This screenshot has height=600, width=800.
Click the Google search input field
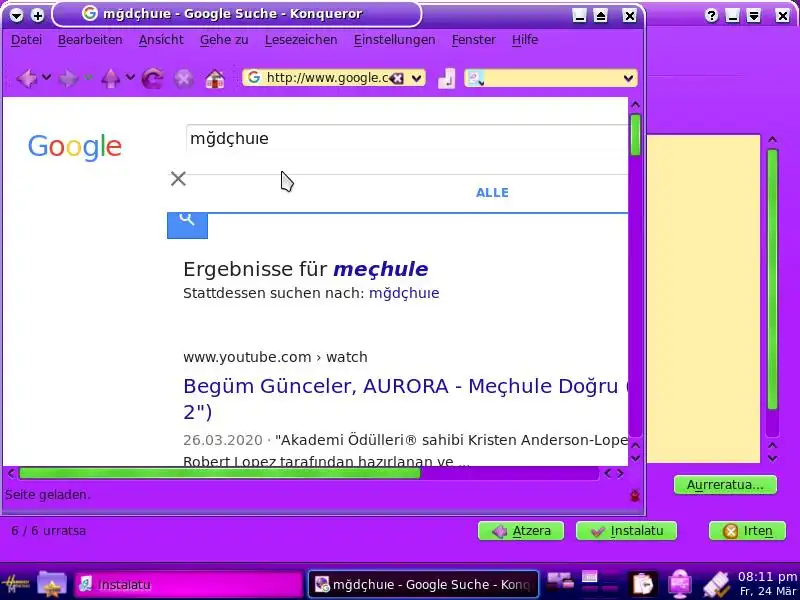coord(407,138)
